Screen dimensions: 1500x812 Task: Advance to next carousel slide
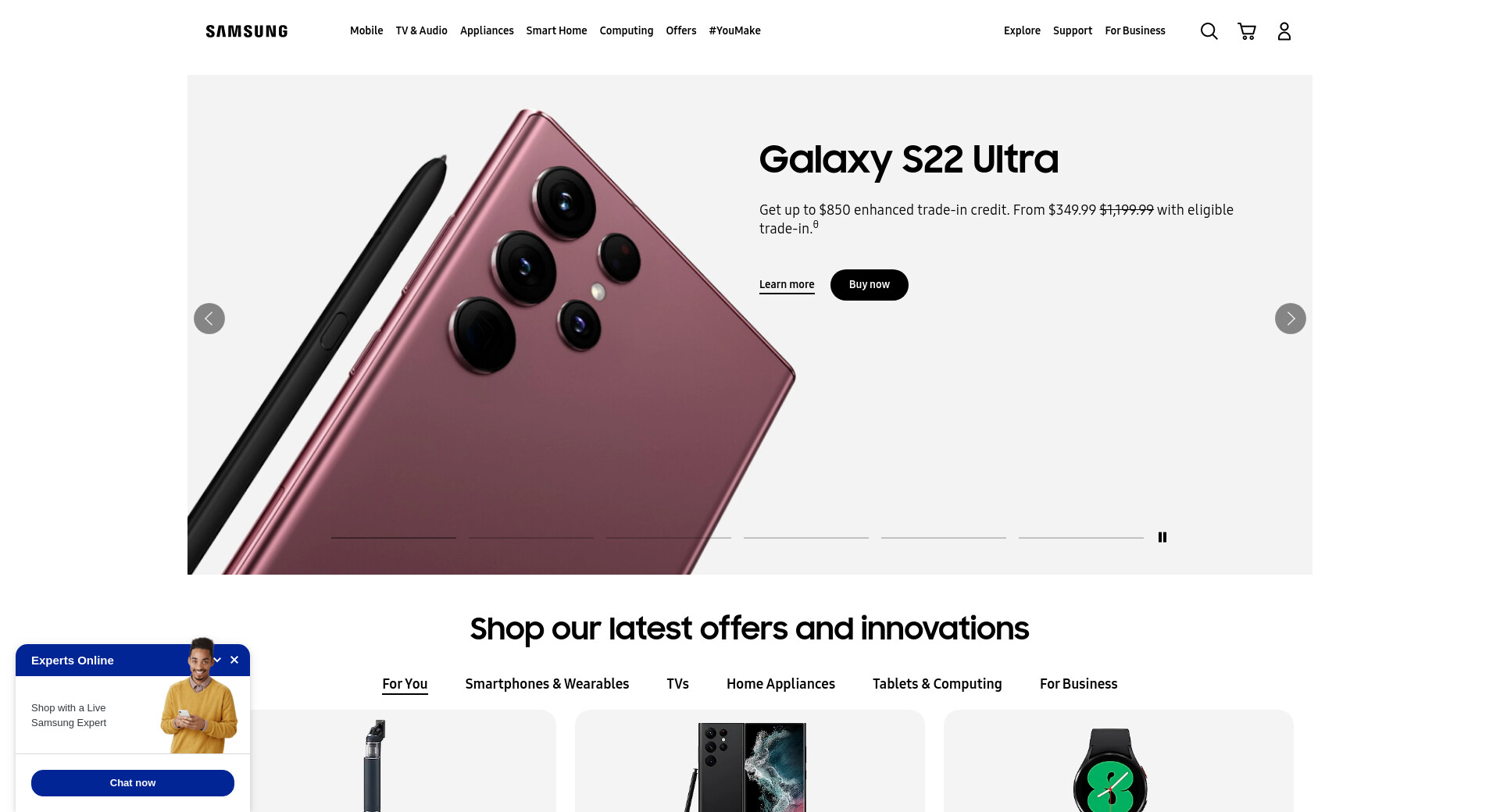[x=1290, y=319]
